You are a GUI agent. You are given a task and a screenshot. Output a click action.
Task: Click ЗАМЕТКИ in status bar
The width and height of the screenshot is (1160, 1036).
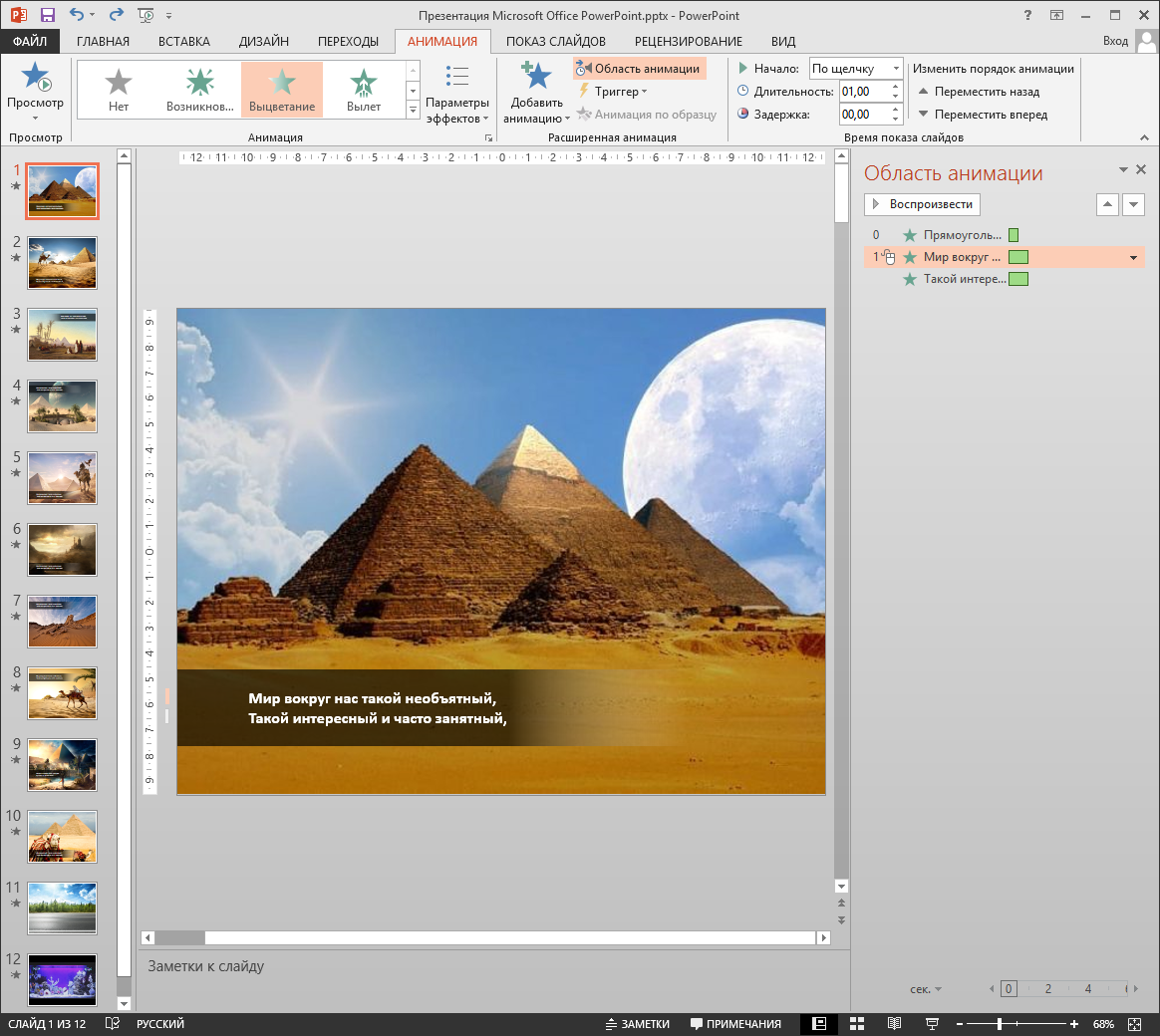click(x=637, y=1024)
